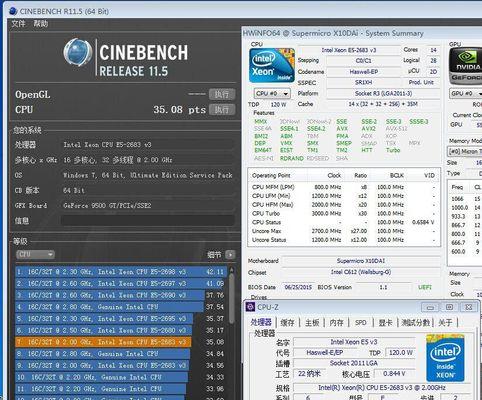Open the Micron memory module dropdown
This screenshot has height=400, width=482.
[464, 151]
